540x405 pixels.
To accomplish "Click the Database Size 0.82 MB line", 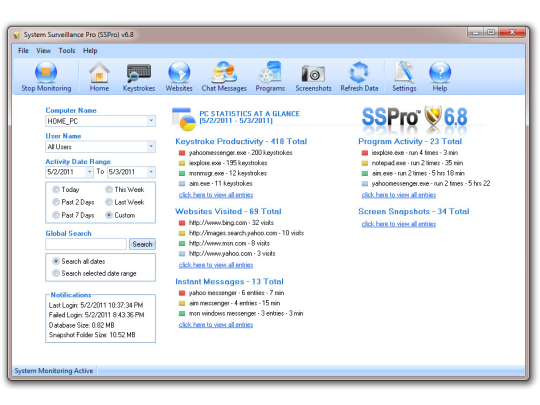I will [82, 325].
